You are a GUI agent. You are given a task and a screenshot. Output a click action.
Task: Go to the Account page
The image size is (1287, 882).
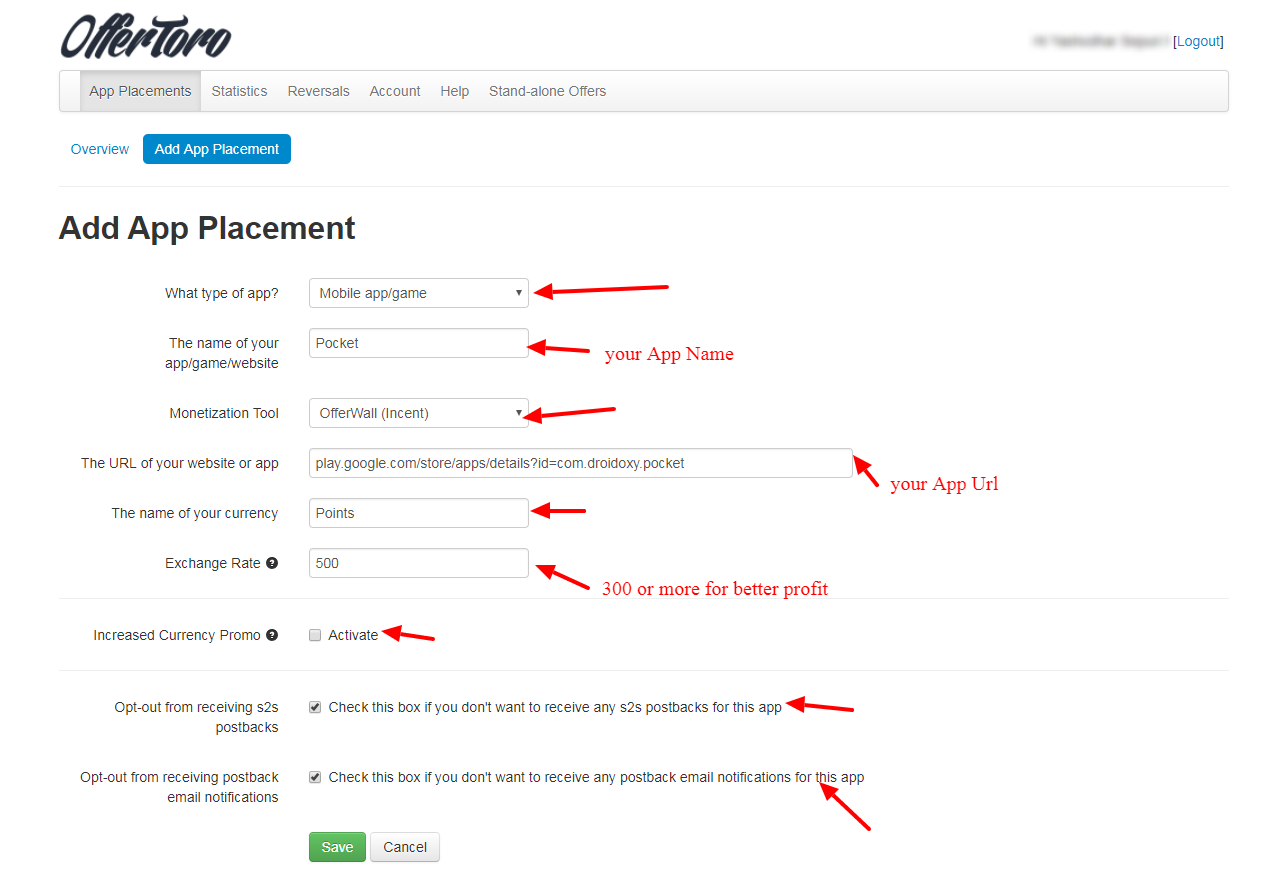tap(394, 91)
